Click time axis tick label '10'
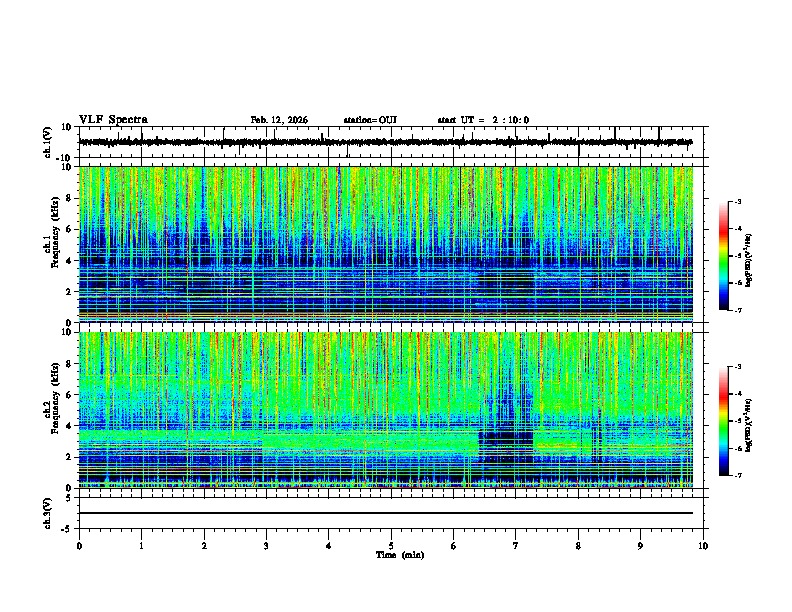This screenshot has height=612, width=792. (x=703, y=546)
